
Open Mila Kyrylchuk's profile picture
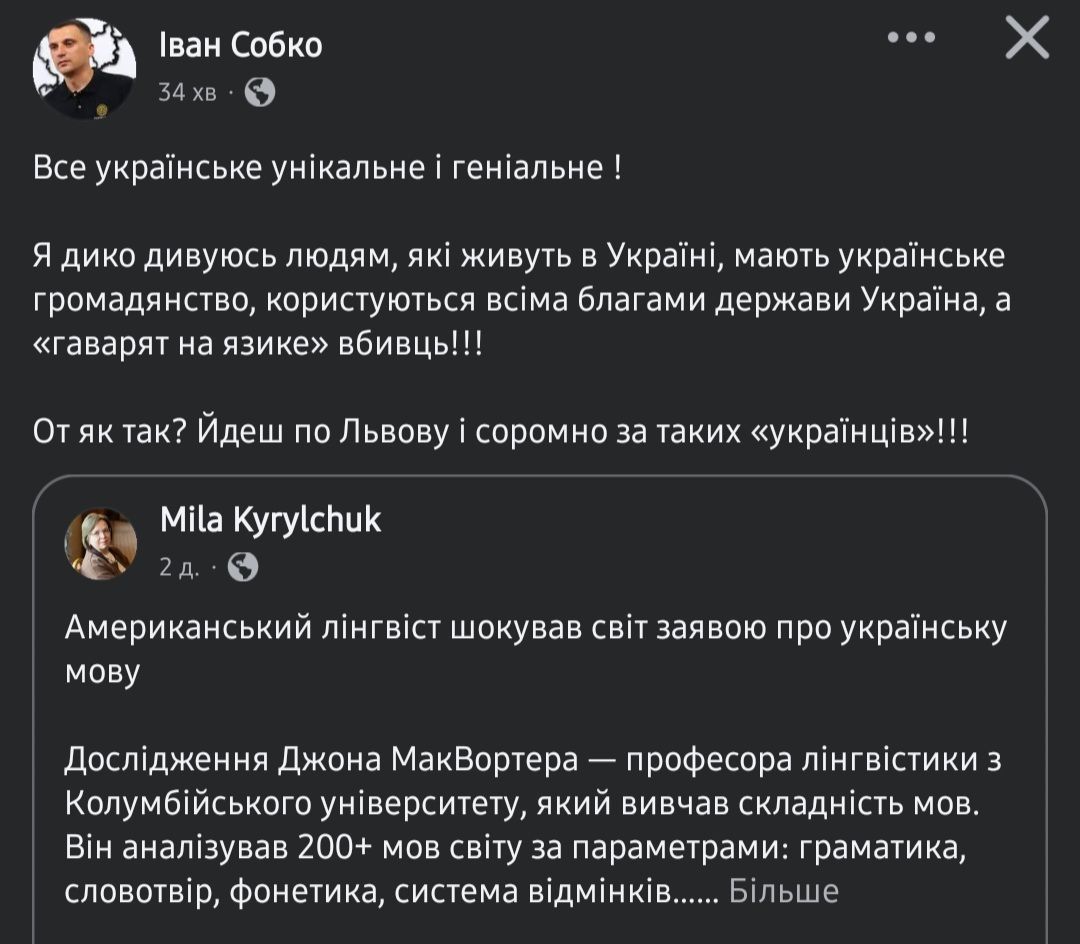[x=101, y=544]
